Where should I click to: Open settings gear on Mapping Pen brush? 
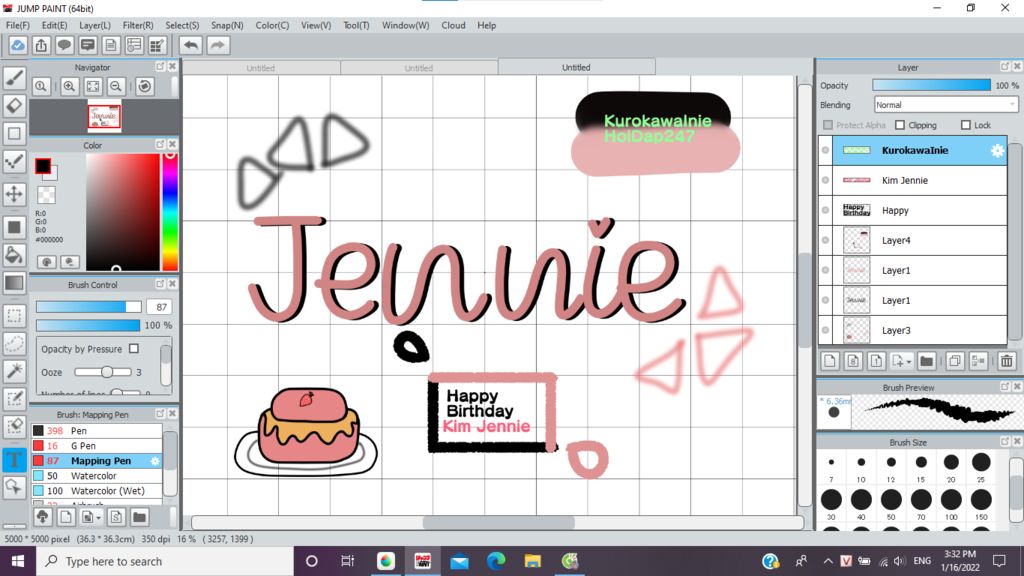click(x=155, y=461)
